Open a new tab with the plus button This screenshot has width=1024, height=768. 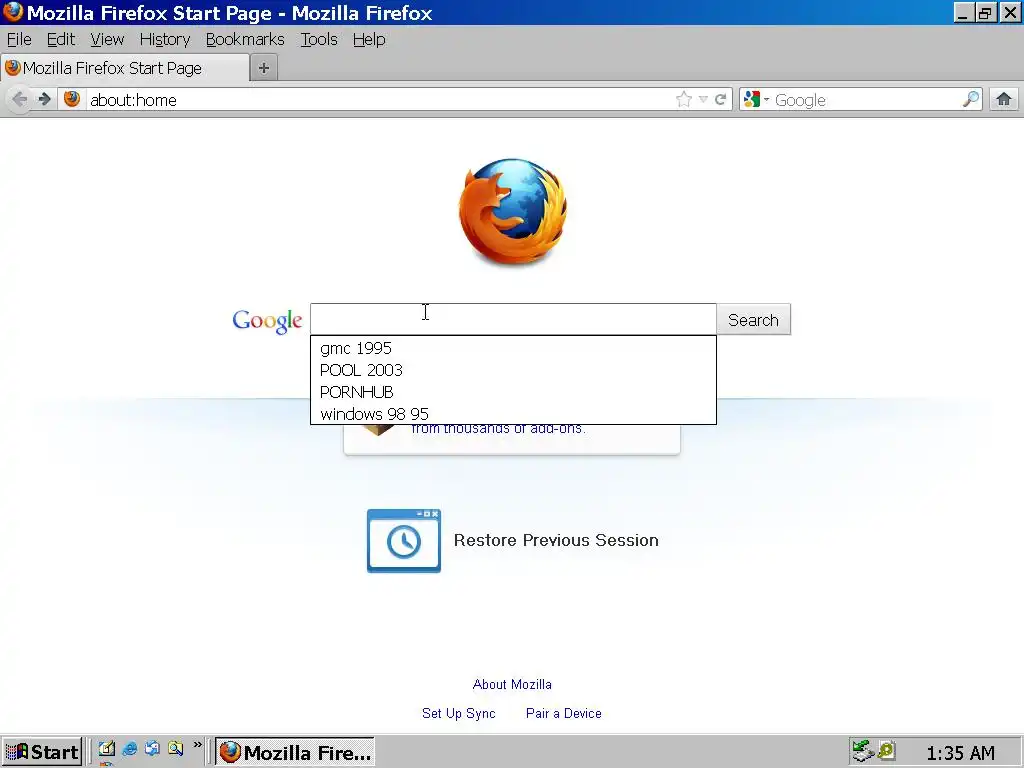264,68
